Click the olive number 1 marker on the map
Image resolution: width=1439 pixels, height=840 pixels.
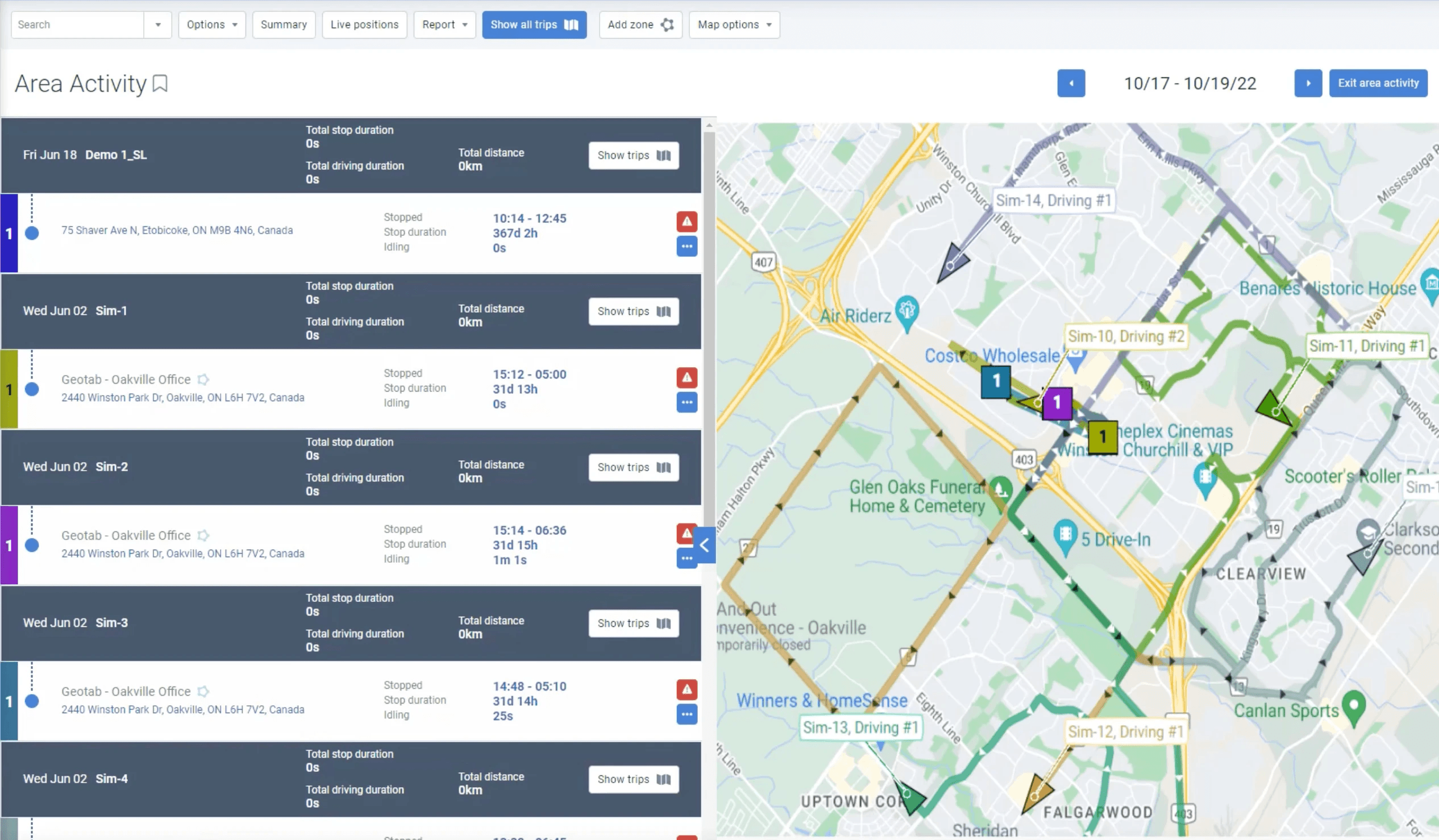pyautogui.click(x=1102, y=437)
